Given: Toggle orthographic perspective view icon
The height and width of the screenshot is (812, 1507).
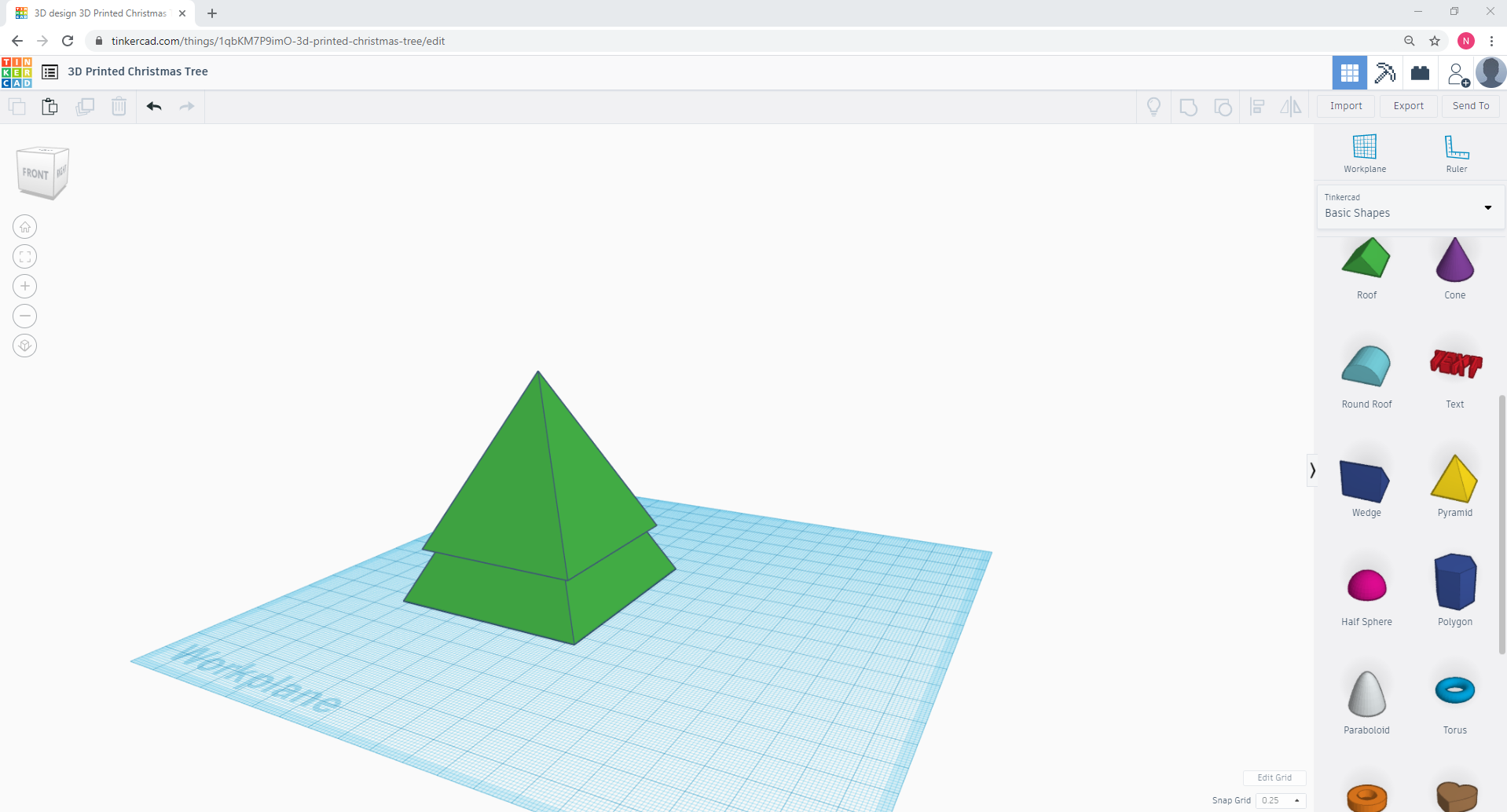Looking at the screenshot, I should click(x=25, y=346).
